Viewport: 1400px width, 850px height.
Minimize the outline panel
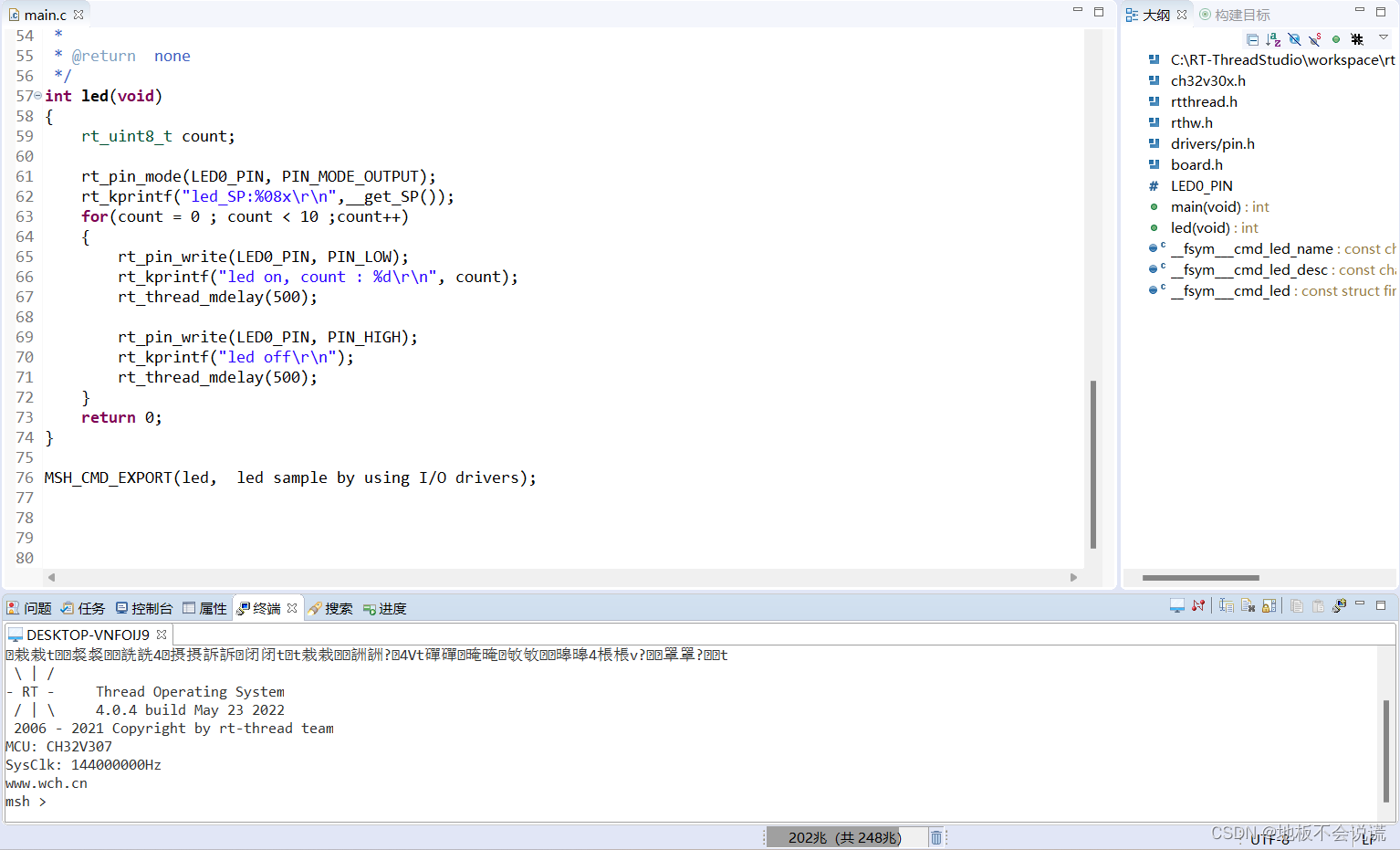click(1360, 11)
